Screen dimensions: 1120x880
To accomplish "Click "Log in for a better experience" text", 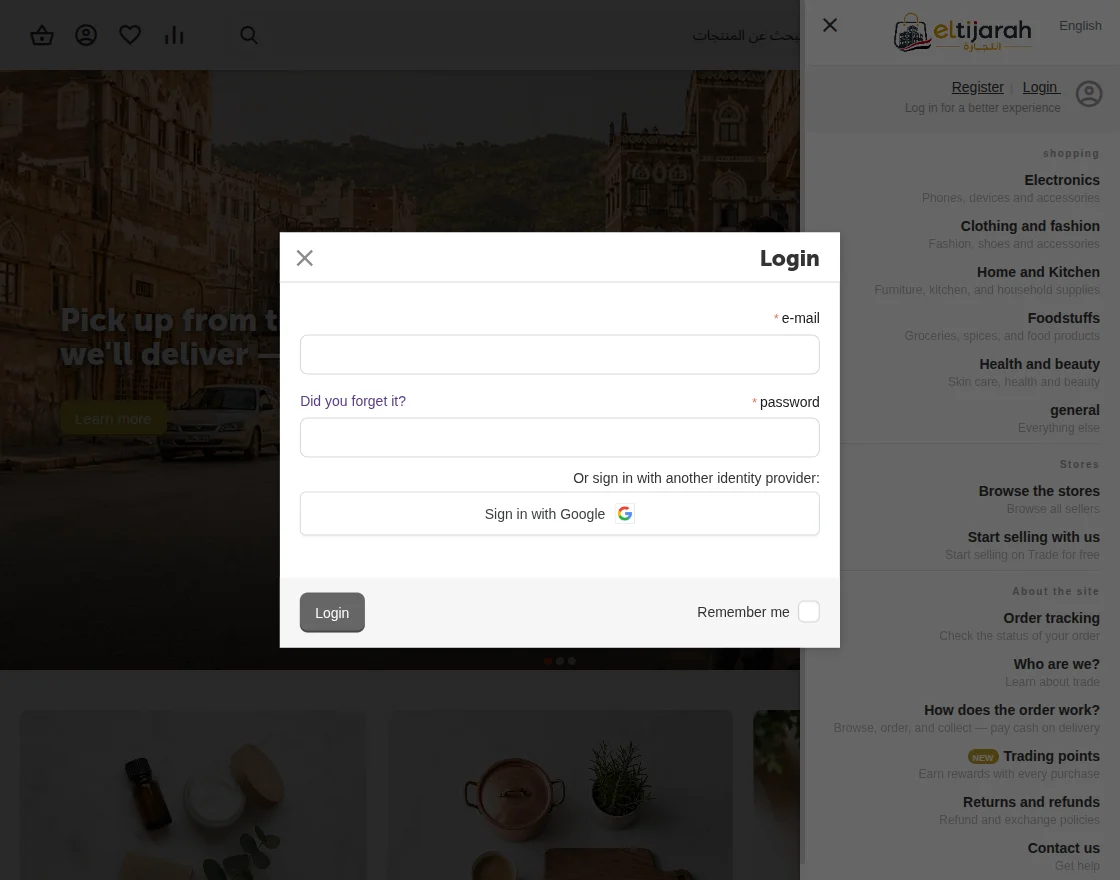I will point(982,108).
